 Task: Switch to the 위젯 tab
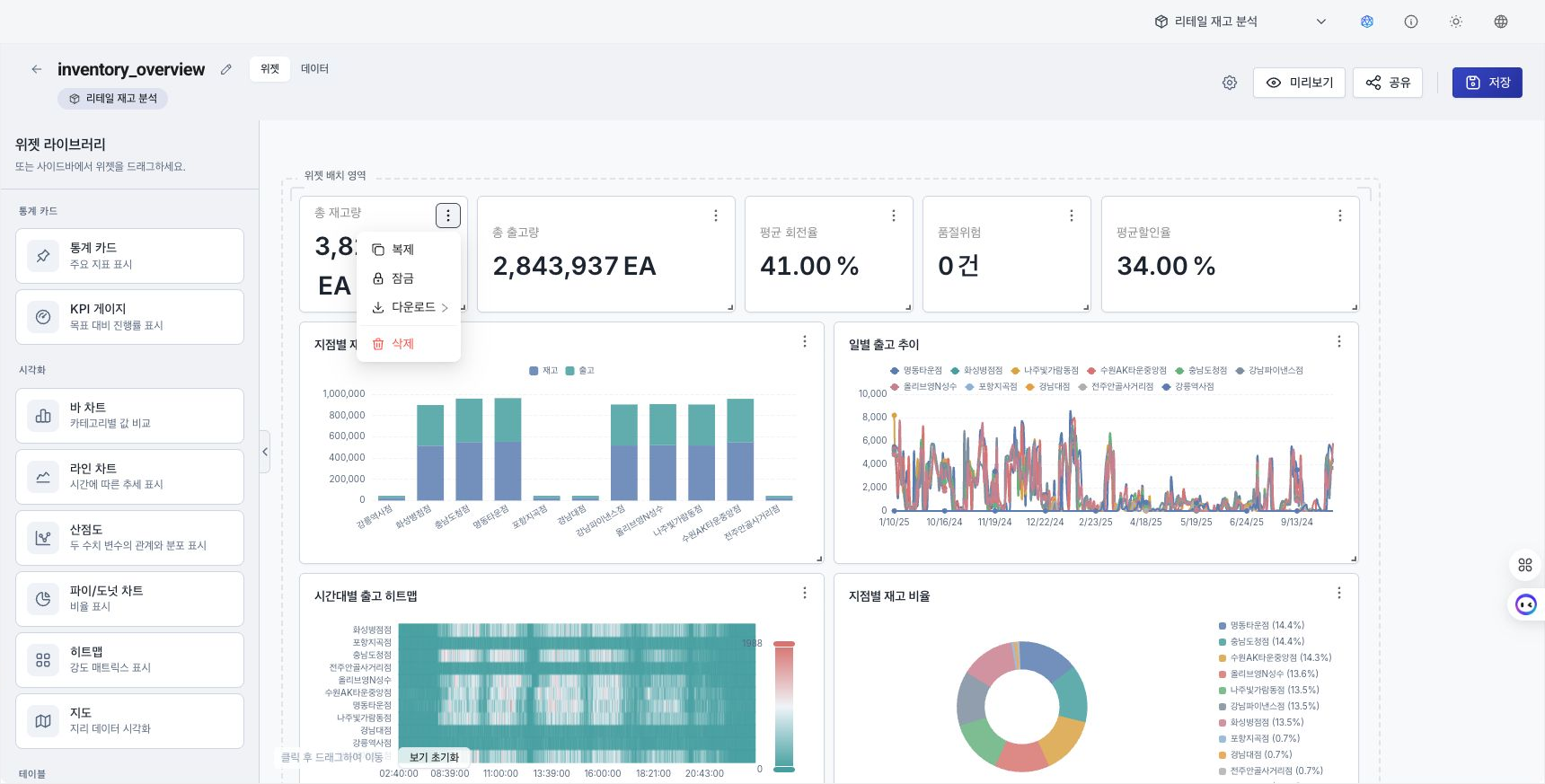[x=269, y=68]
